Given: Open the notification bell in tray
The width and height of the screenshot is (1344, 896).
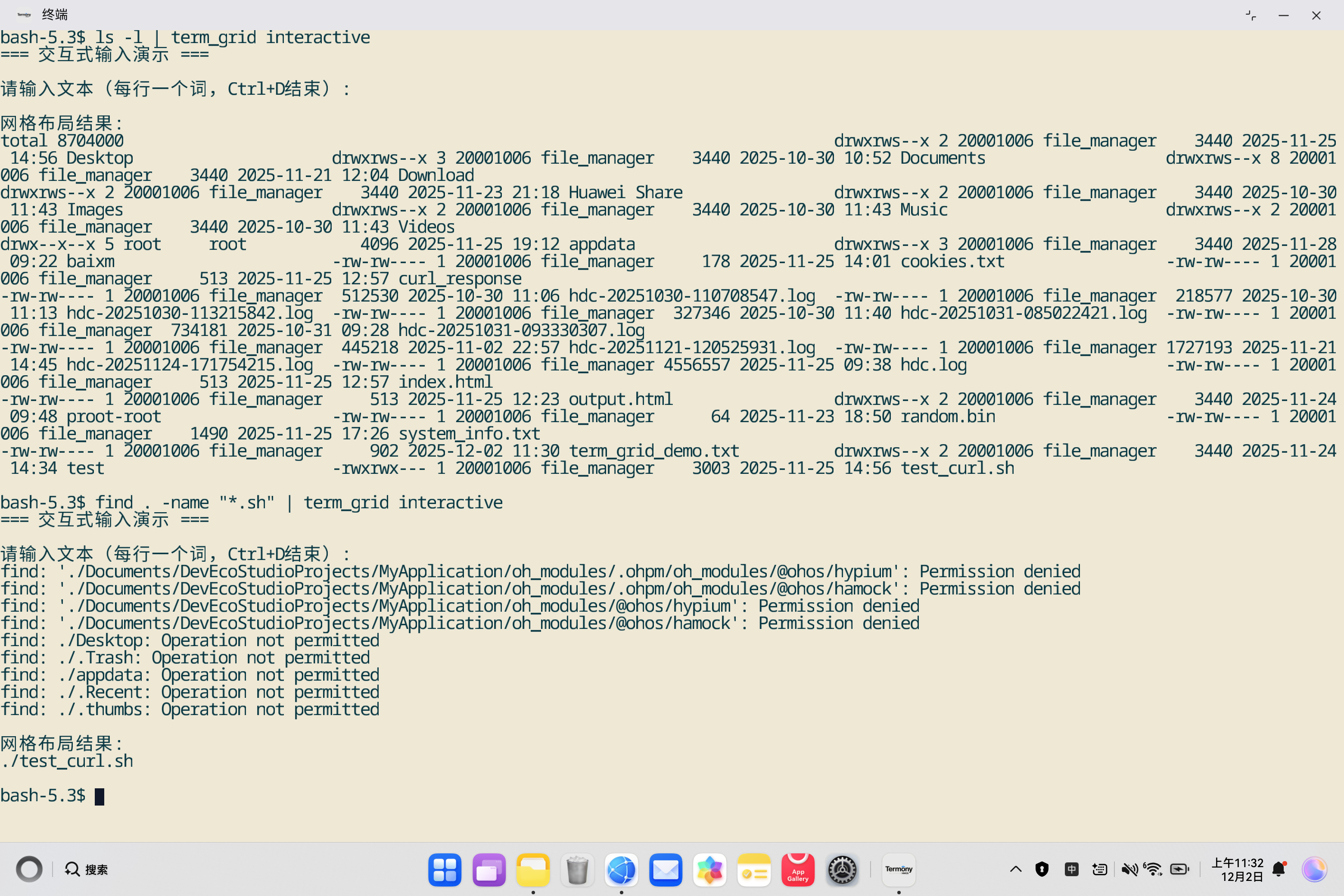Looking at the screenshot, I should pos(1279,869).
